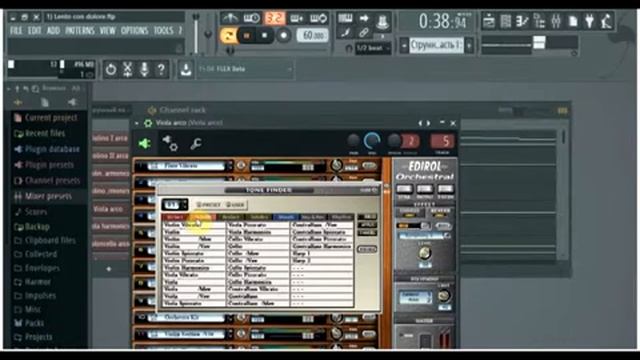Toggle the 3.2 countdown before recording
This screenshot has width=640, height=360.
[274, 18]
